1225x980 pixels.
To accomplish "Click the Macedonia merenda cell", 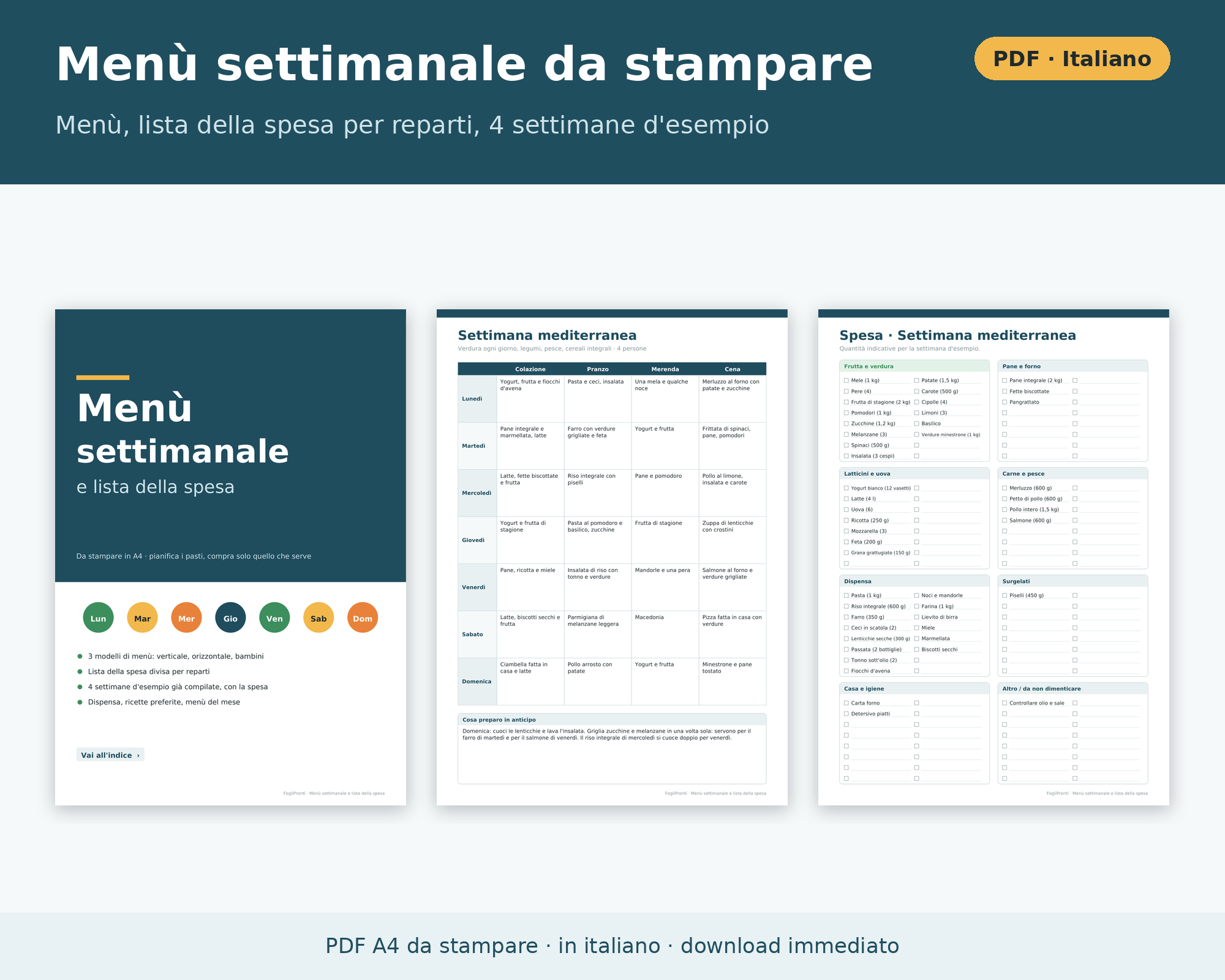I will point(665,635).
